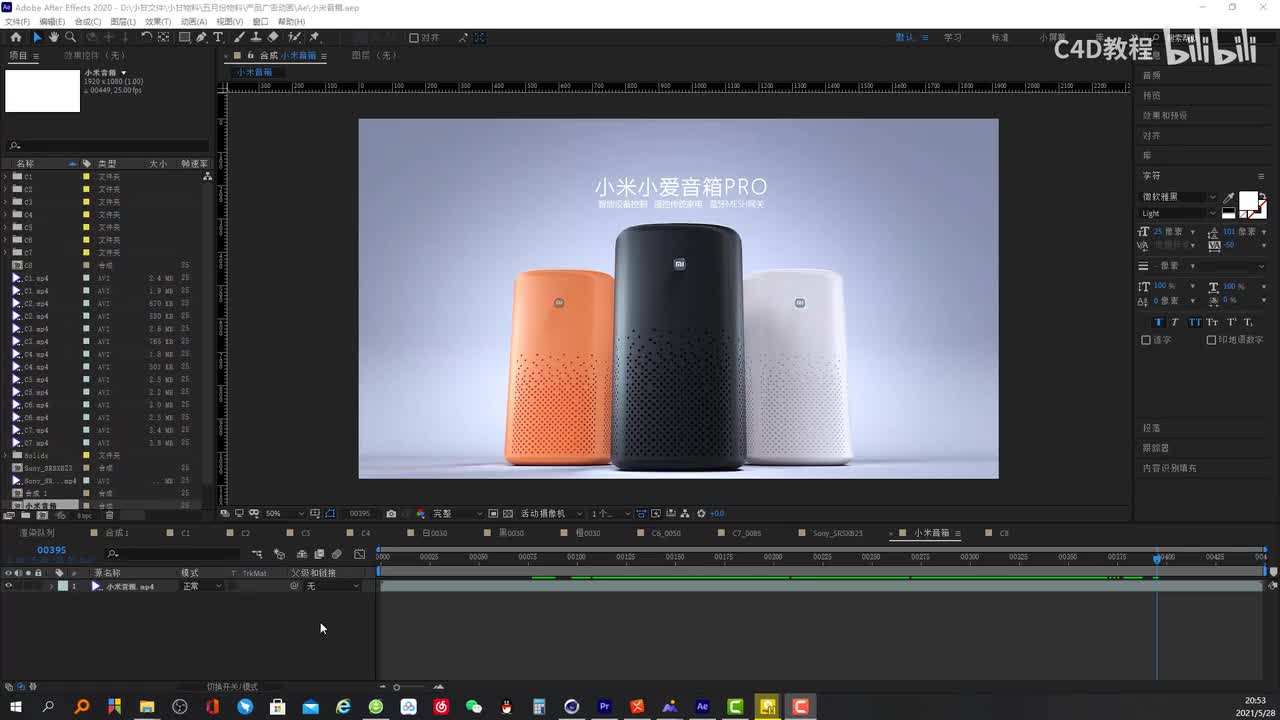
Task: Toggle small caps in Character panel
Action: 1212,322
